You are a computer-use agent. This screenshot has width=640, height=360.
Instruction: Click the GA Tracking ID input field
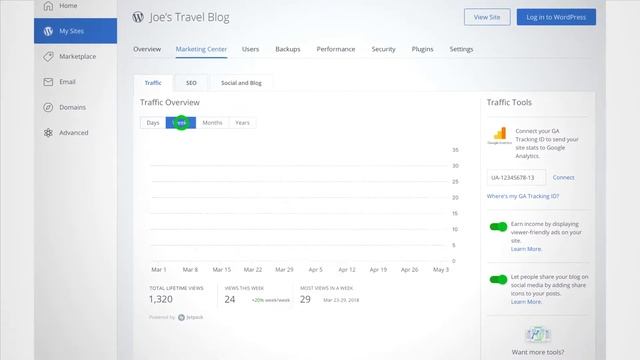coord(516,178)
